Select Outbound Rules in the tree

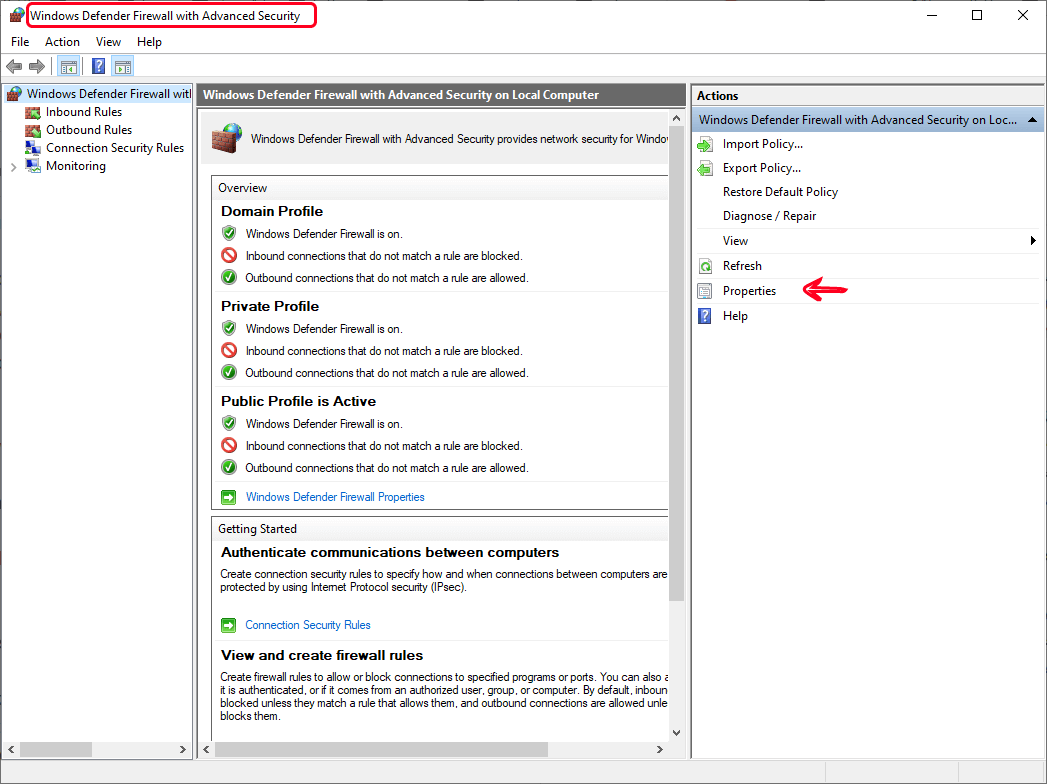pos(88,130)
